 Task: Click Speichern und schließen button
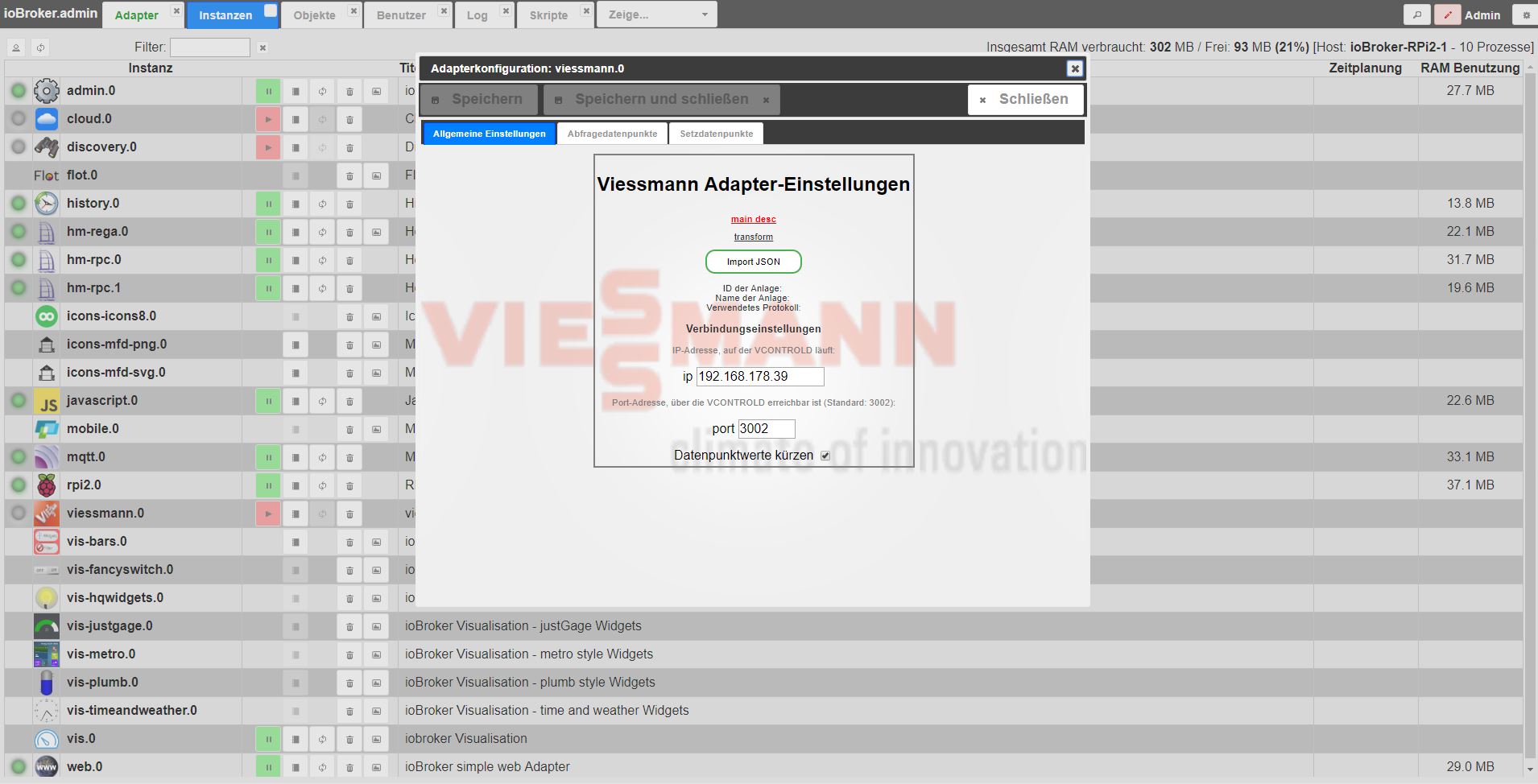(x=662, y=99)
